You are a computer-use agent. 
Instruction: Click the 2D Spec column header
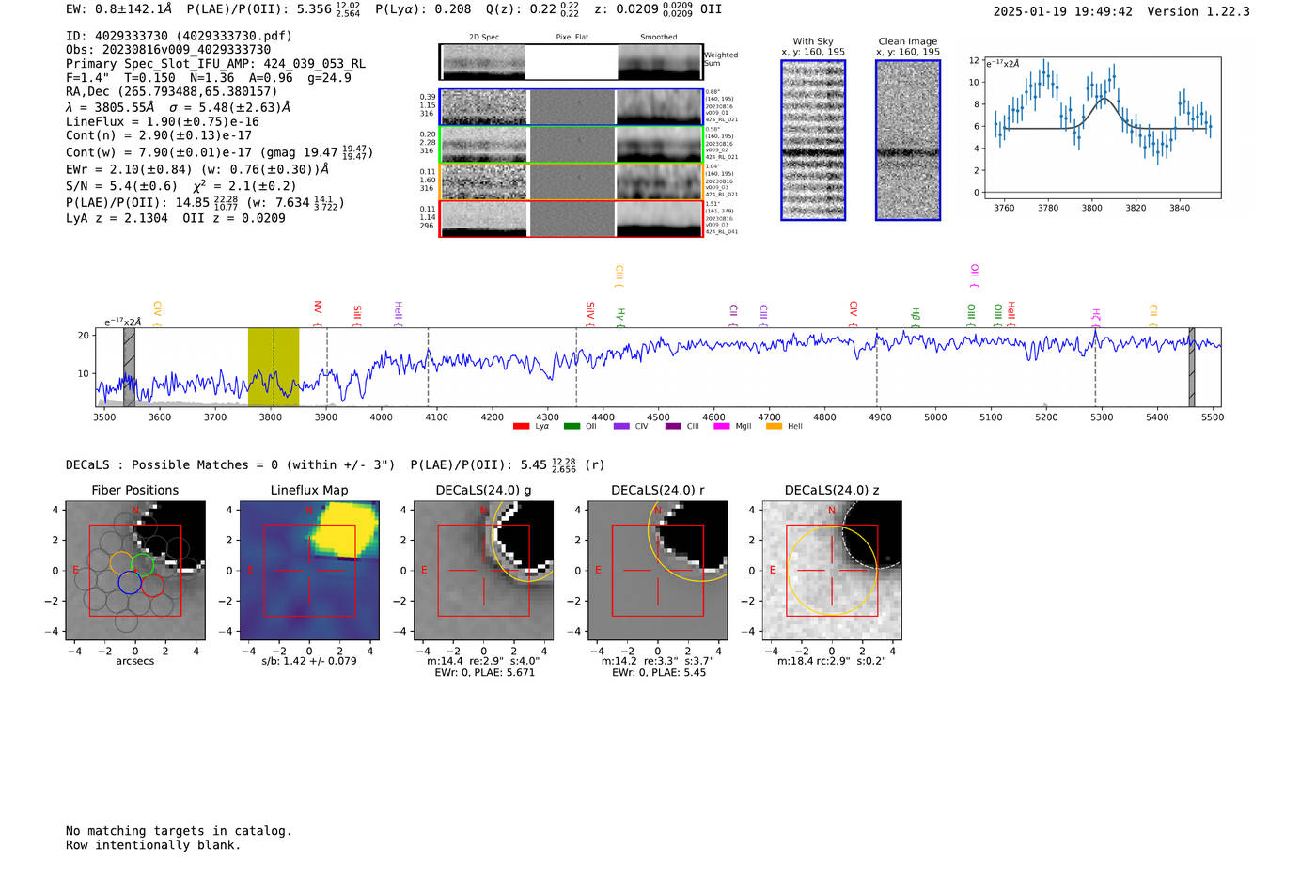point(484,38)
